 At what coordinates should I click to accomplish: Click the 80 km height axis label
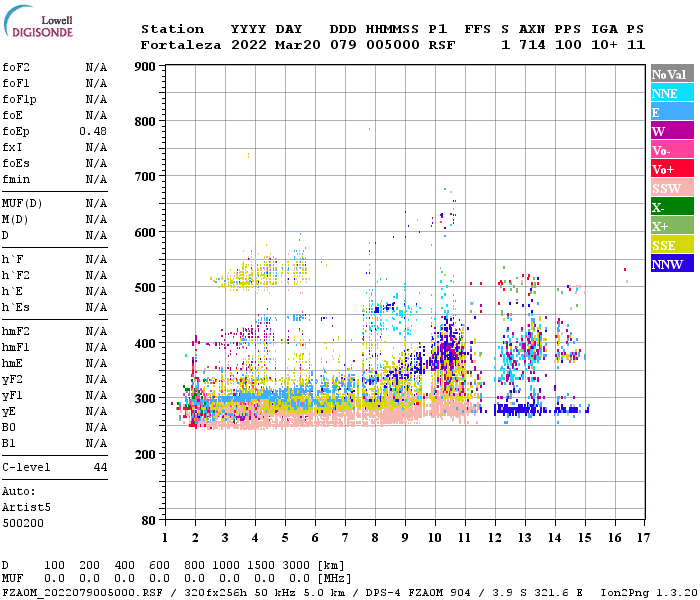coord(149,521)
